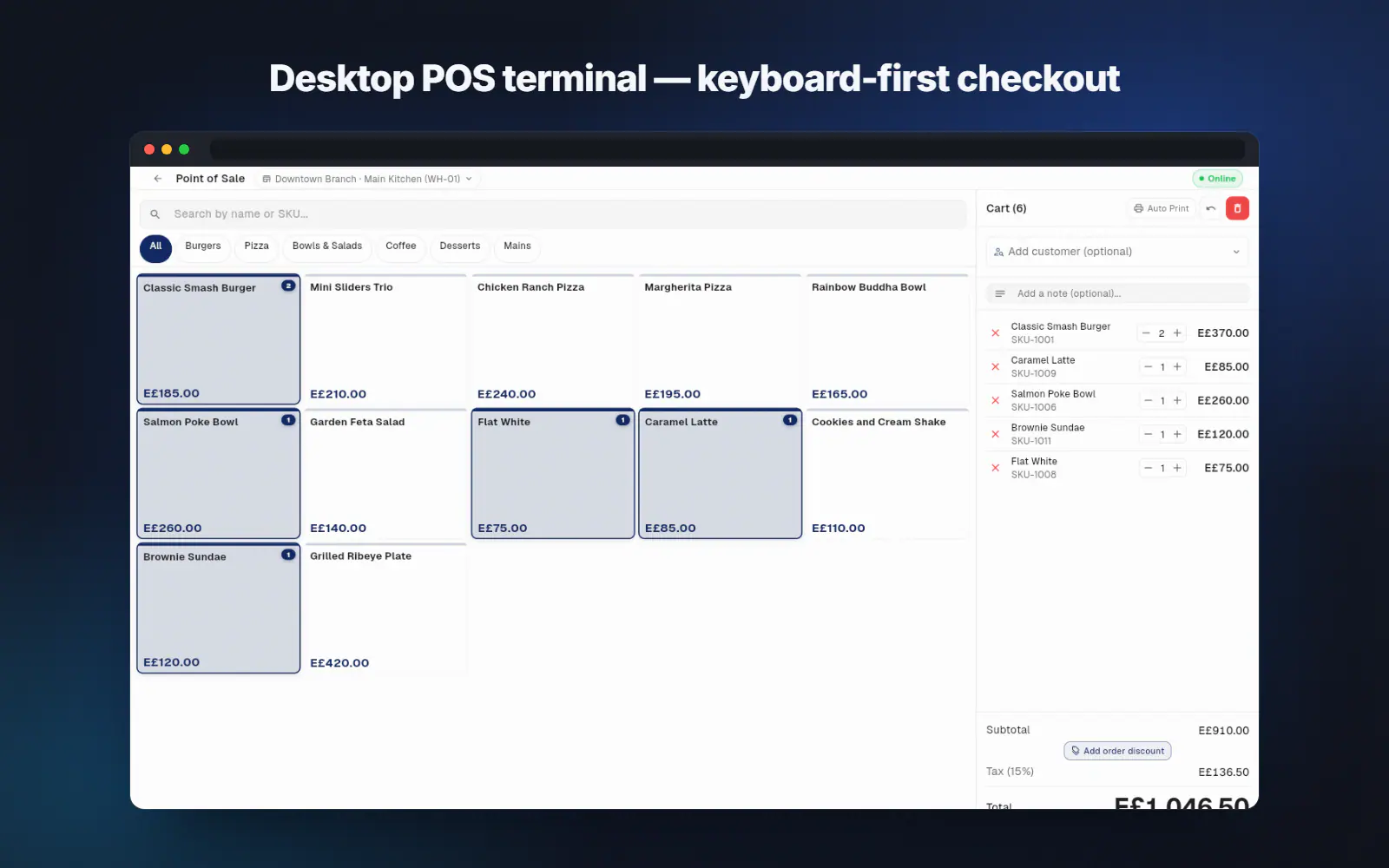Click the Classic Smash Burger product card
This screenshot has width=1389, height=868.
(219, 339)
